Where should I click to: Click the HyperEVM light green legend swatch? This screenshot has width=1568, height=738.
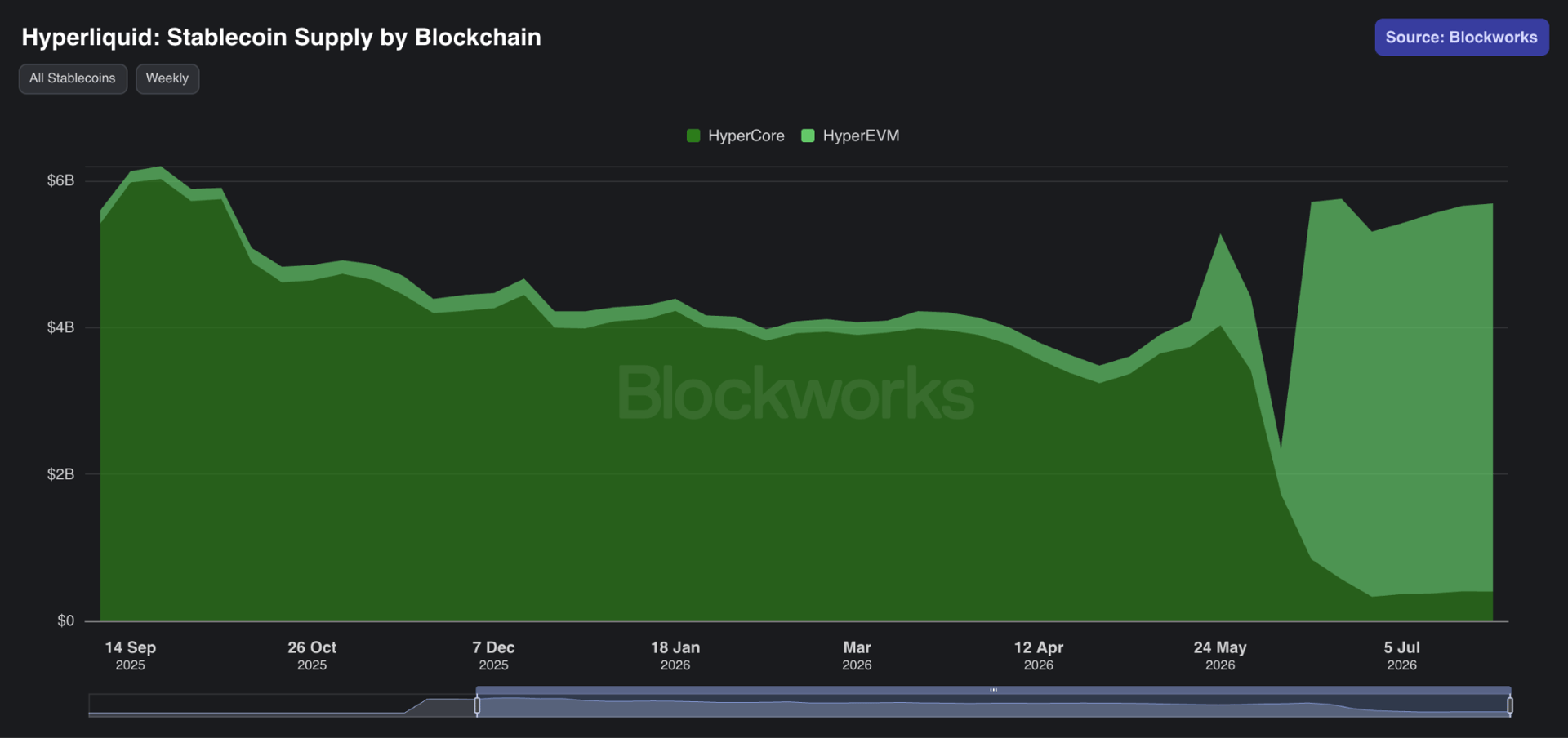tap(808, 136)
